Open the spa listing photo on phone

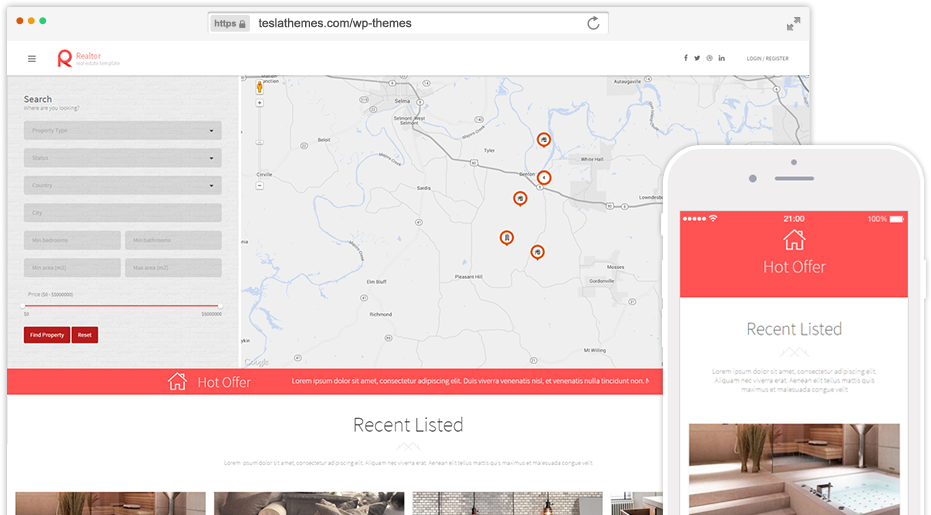coord(794,469)
